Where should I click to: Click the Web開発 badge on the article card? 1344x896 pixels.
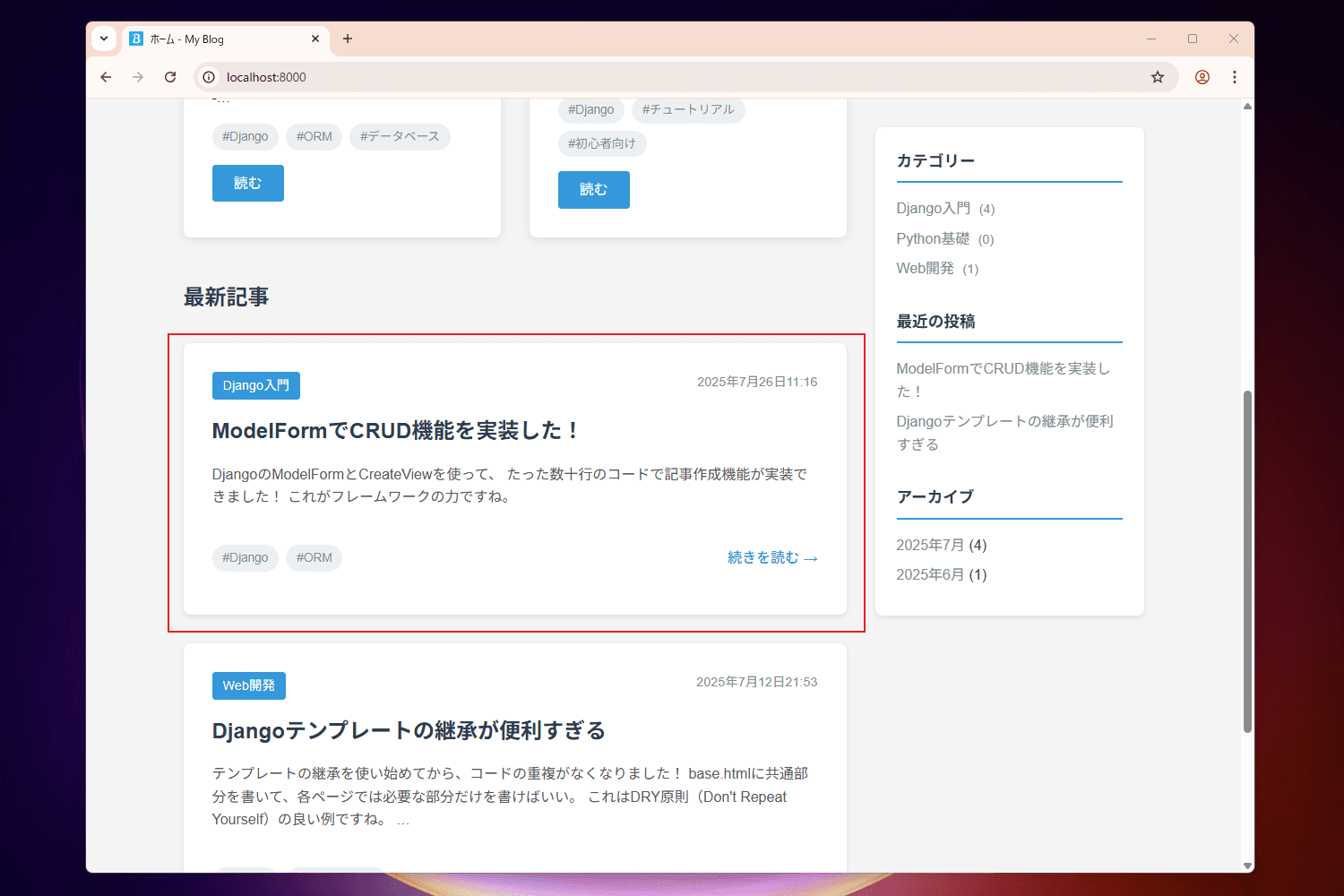[x=249, y=685]
